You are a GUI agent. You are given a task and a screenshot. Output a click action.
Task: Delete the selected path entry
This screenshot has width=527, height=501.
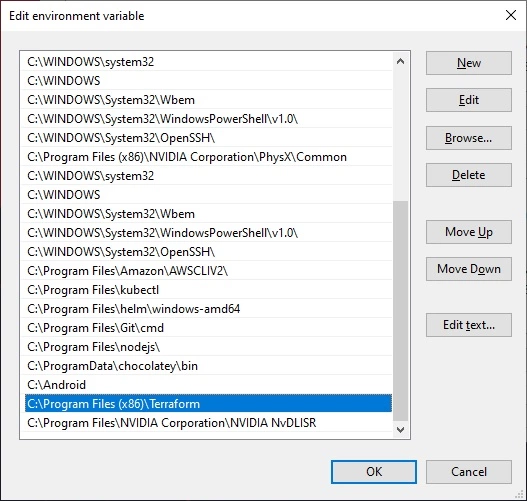point(469,175)
